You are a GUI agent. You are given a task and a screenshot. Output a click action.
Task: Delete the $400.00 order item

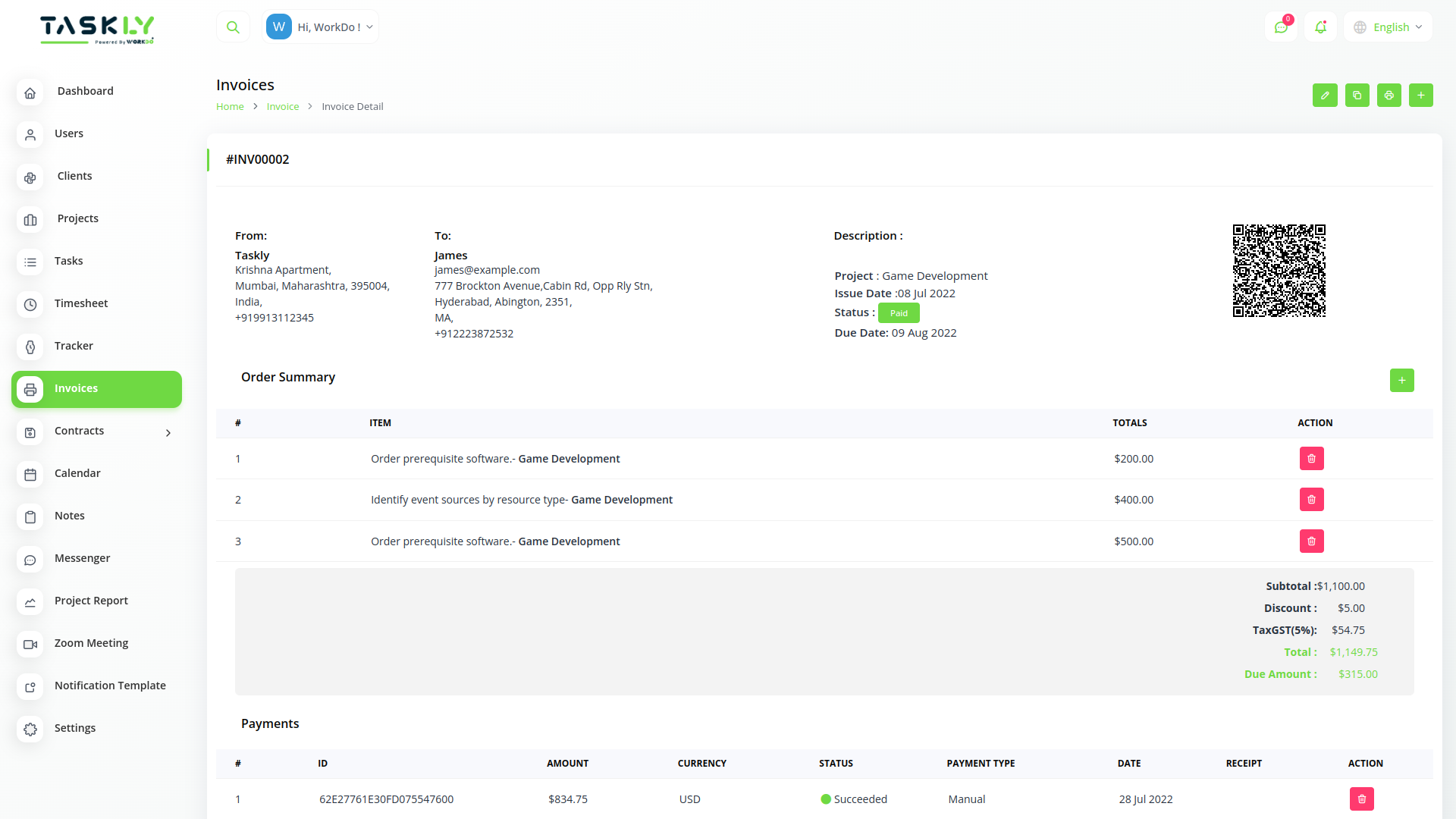point(1311,500)
